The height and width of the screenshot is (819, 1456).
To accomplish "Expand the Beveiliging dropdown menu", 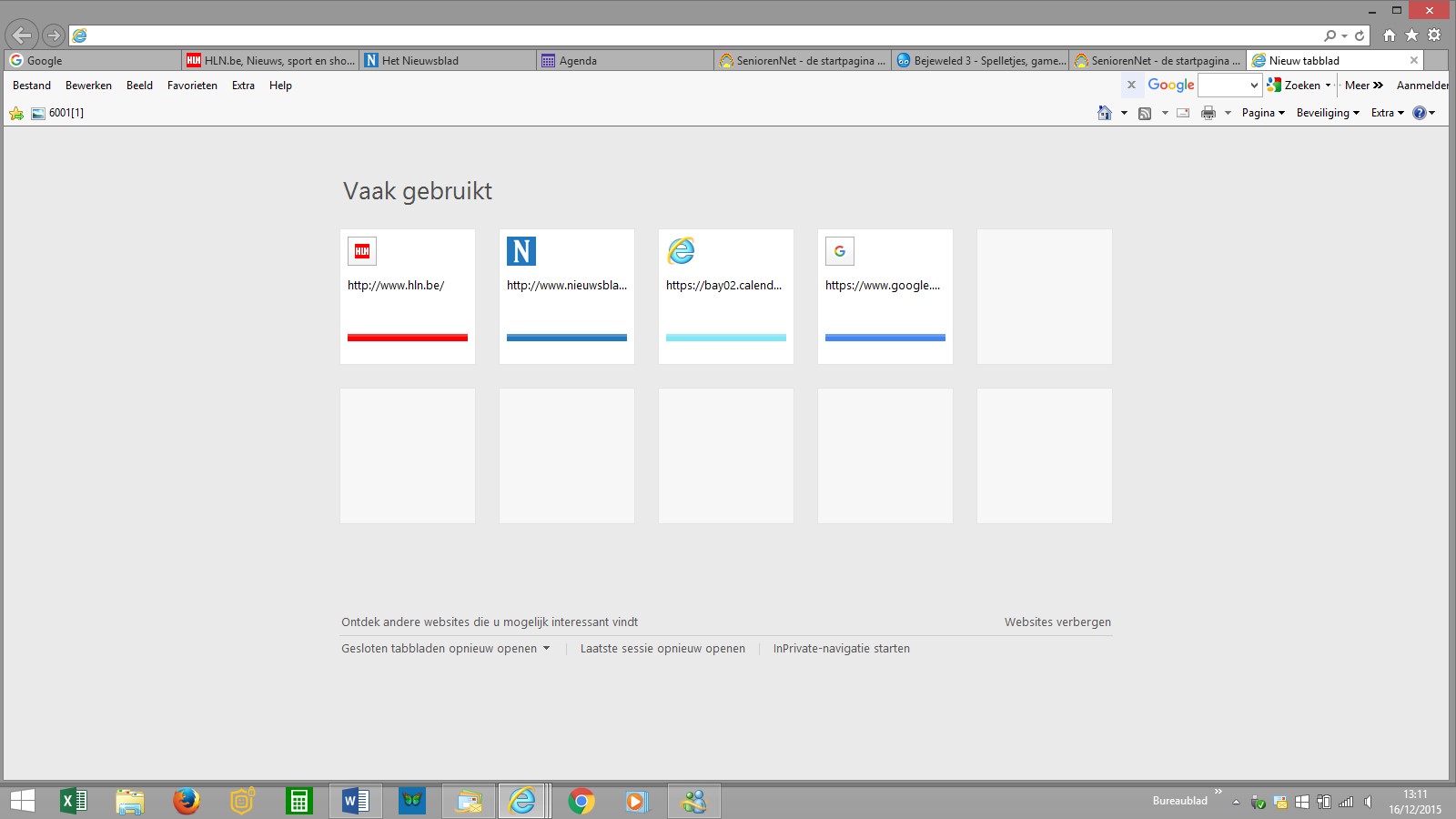I will [x=1328, y=113].
